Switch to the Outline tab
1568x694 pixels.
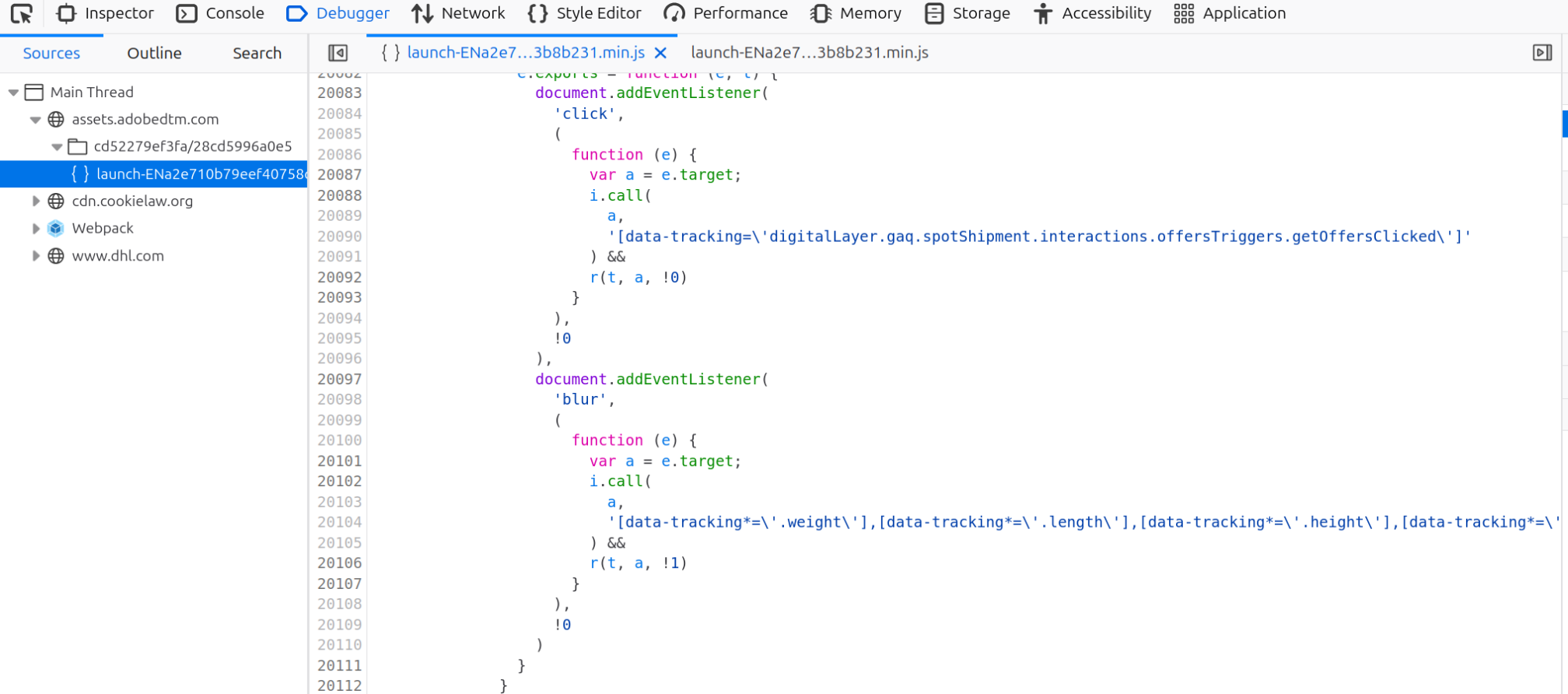pyautogui.click(x=154, y=53)
